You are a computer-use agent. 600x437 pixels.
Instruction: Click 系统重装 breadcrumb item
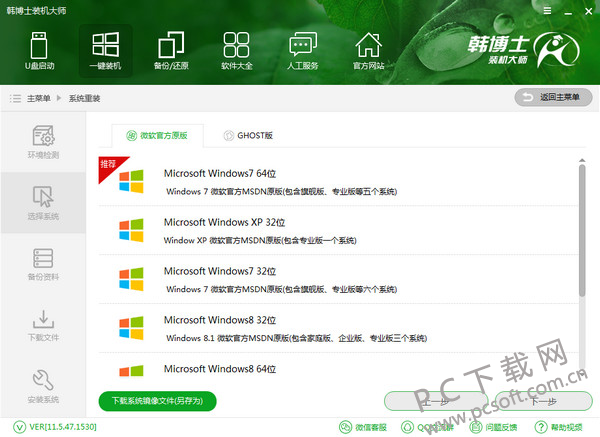pos(85,98)
